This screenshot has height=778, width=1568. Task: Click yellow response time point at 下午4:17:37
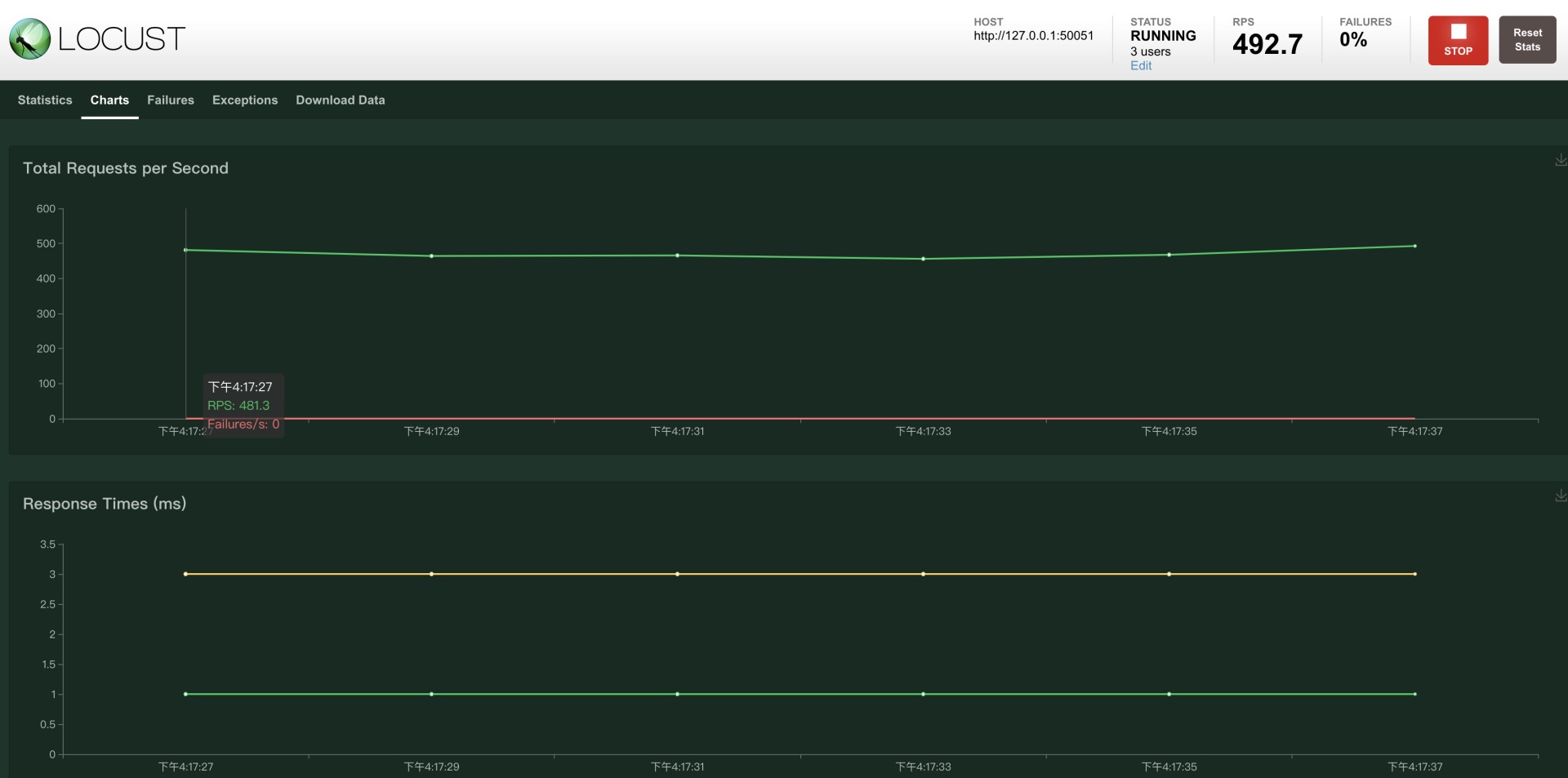[x=1414, y=574]
